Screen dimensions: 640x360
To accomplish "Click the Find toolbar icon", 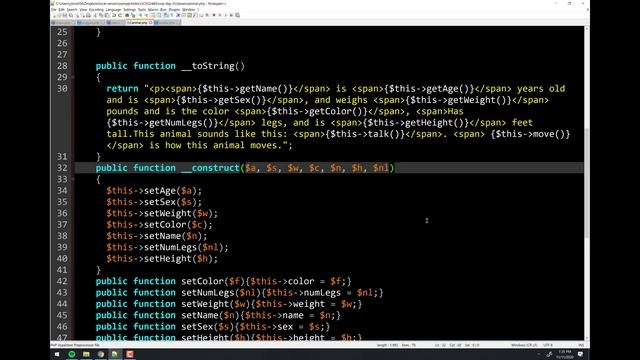I will pos(127,15).
